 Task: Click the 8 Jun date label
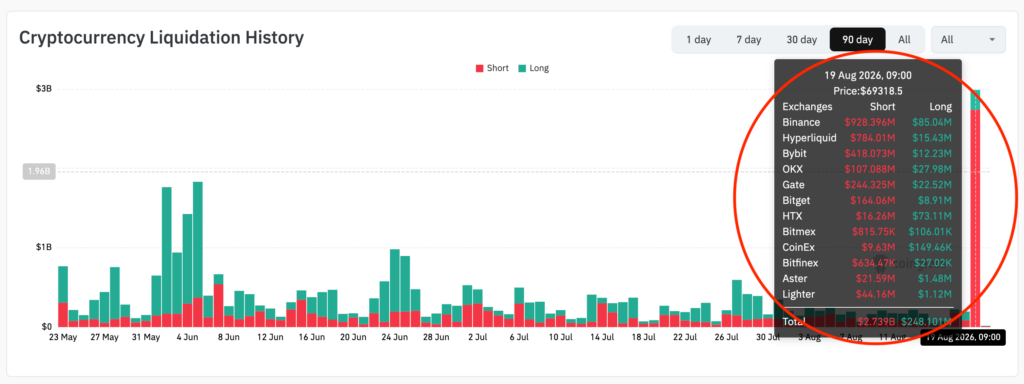[x=229, y=338]
